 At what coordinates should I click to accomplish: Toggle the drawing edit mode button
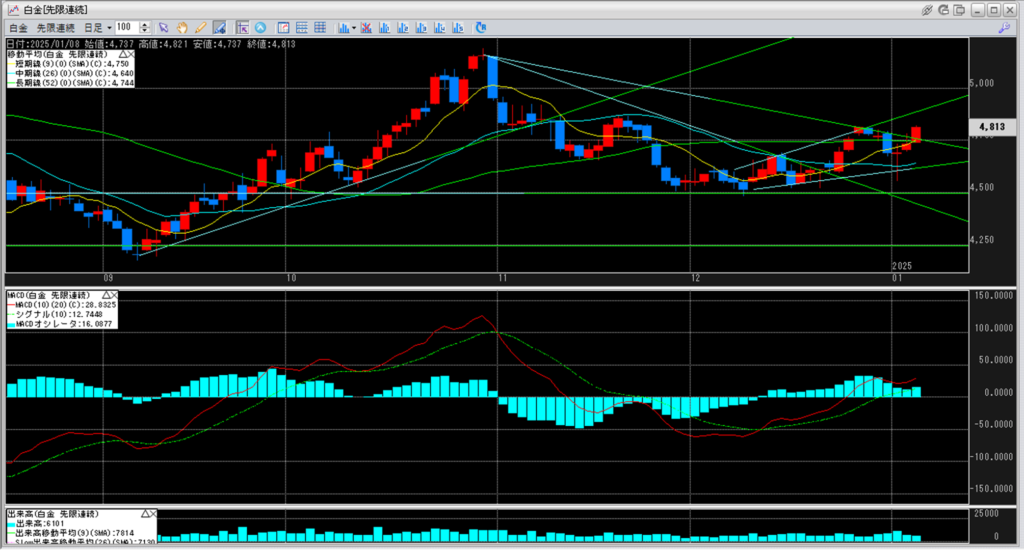(x=219, y=27)
